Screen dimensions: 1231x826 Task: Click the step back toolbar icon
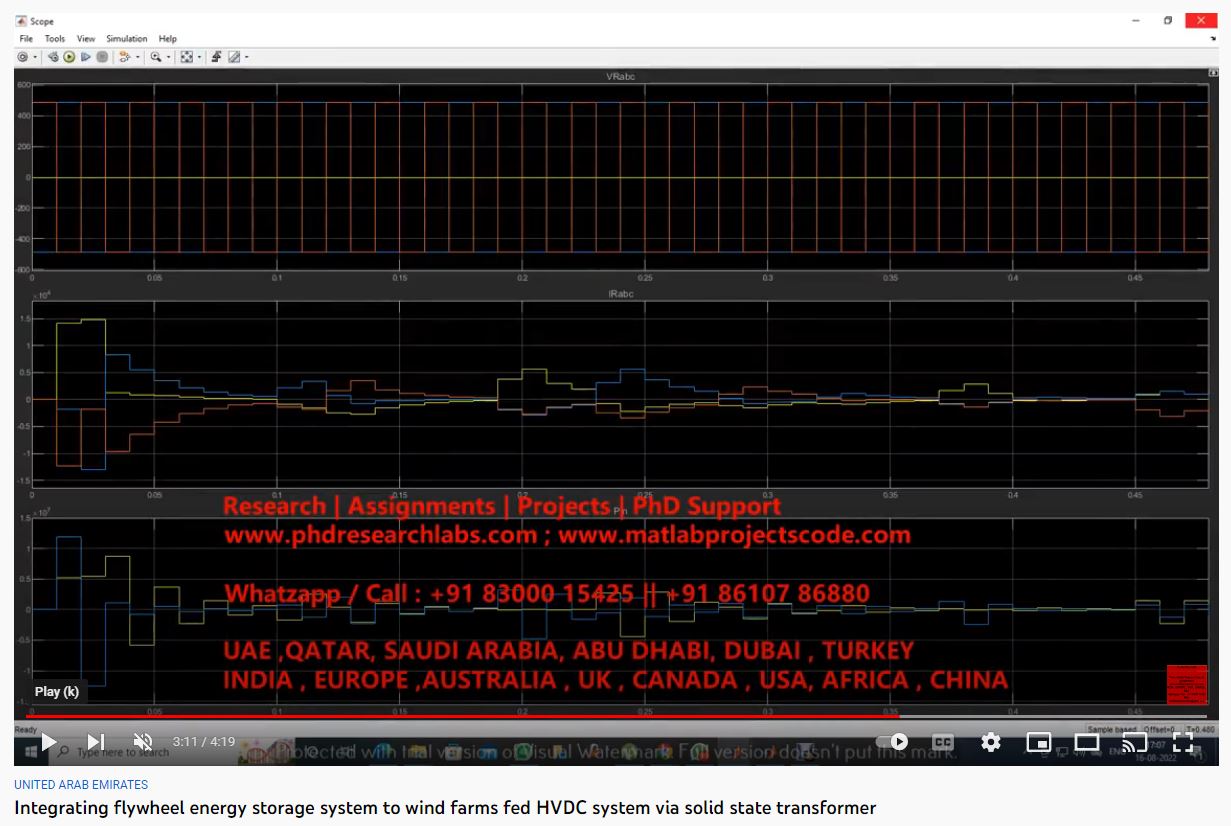53,57
